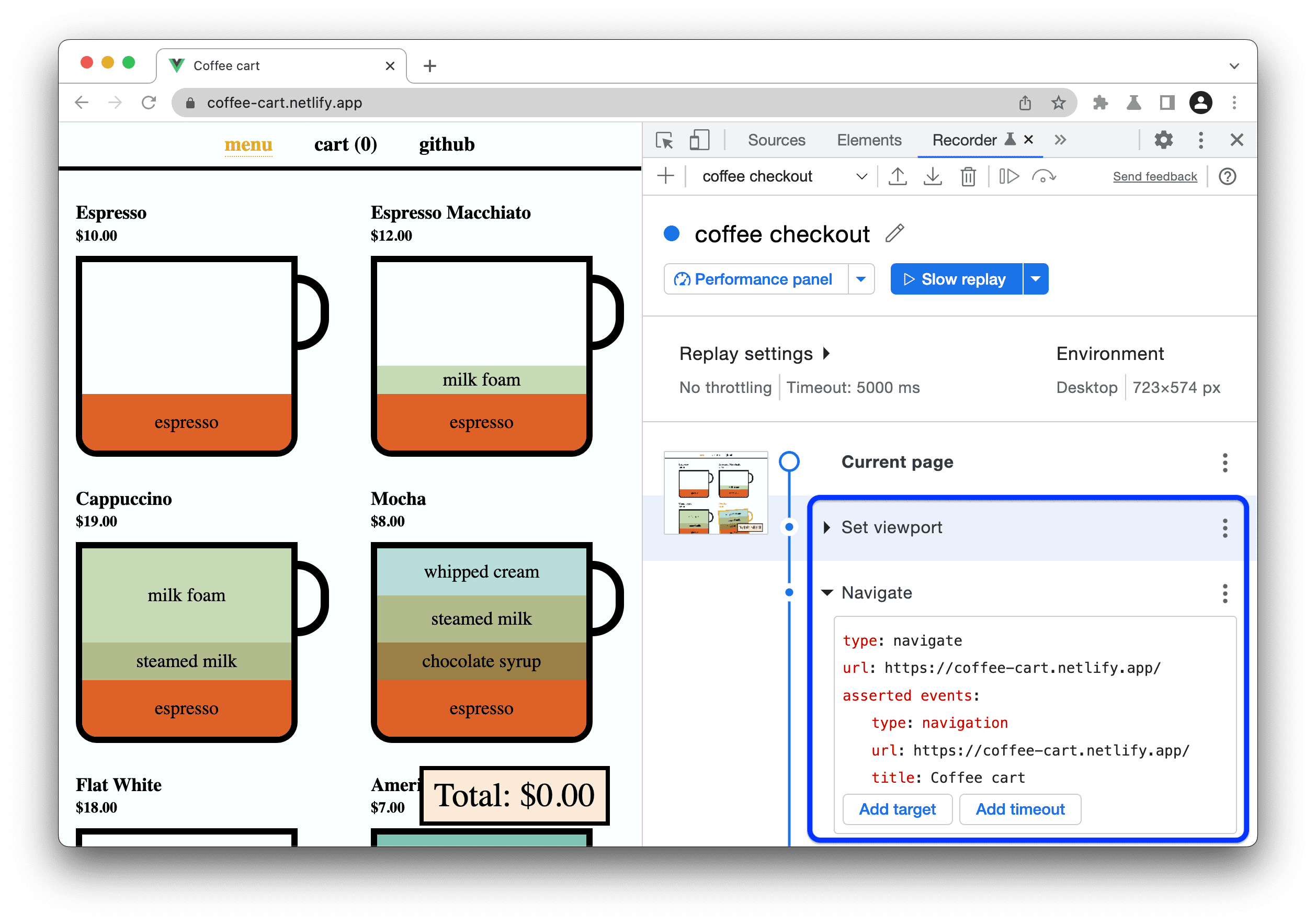Click the coffee checkout recording thumbnail
This screenshot has height=924, width=1316.
click(x=716, y=494)
